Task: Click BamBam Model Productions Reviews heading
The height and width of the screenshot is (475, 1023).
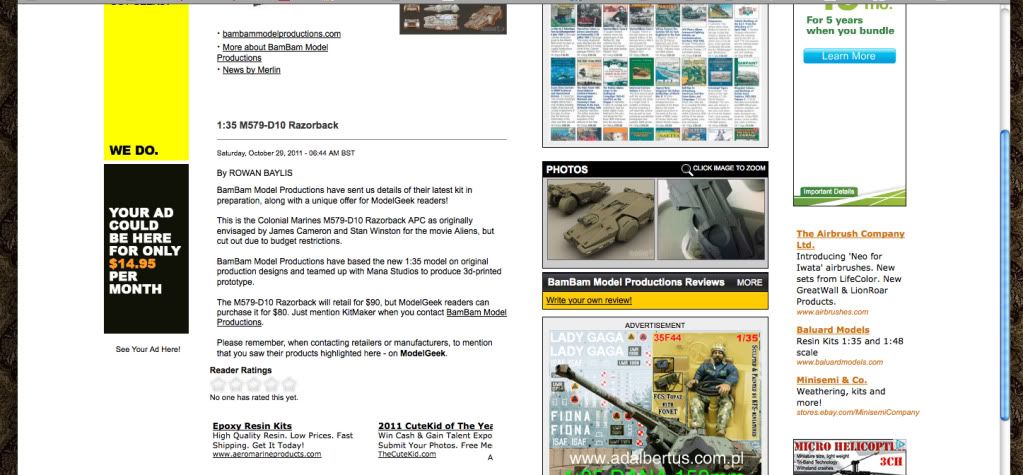Action: click(635, 283)
